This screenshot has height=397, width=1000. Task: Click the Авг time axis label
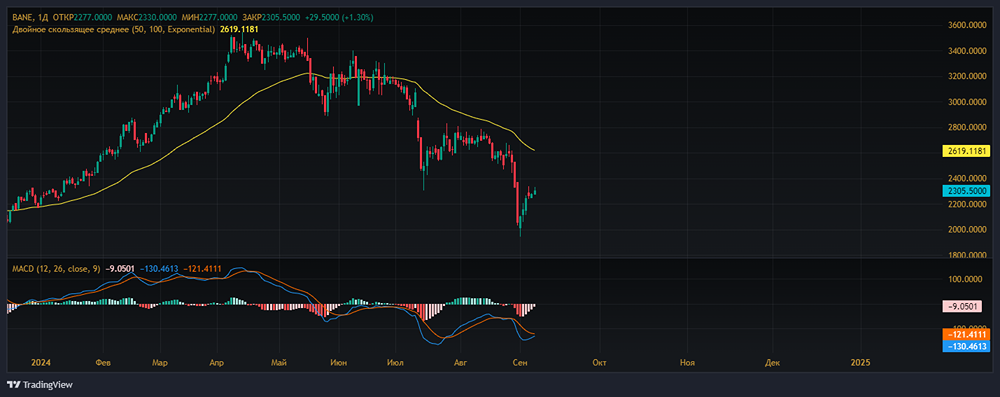click(459, 363)
